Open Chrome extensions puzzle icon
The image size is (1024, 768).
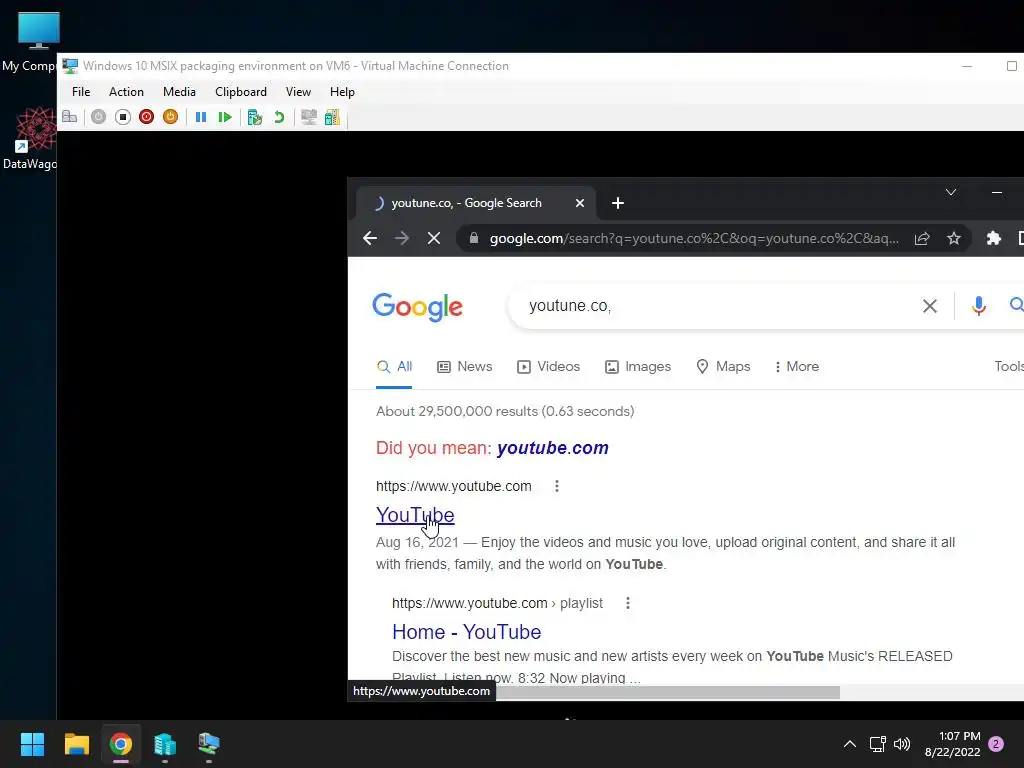994,238
